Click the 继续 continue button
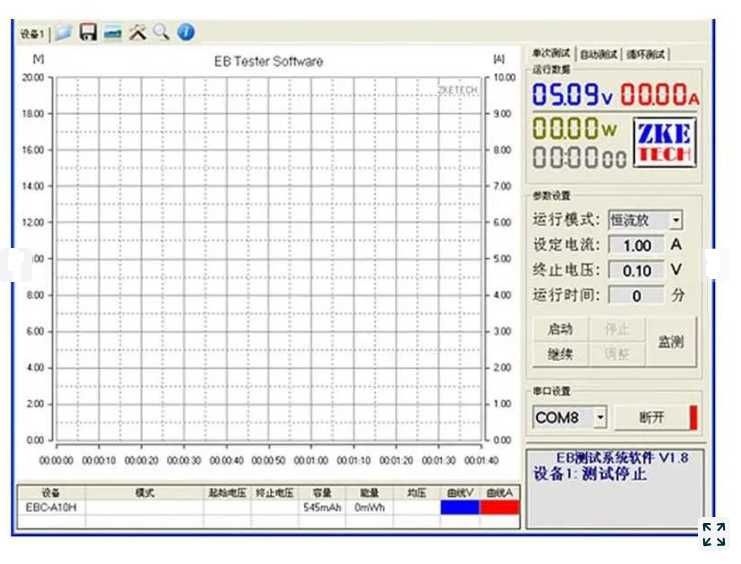 [x=560, y=354]
